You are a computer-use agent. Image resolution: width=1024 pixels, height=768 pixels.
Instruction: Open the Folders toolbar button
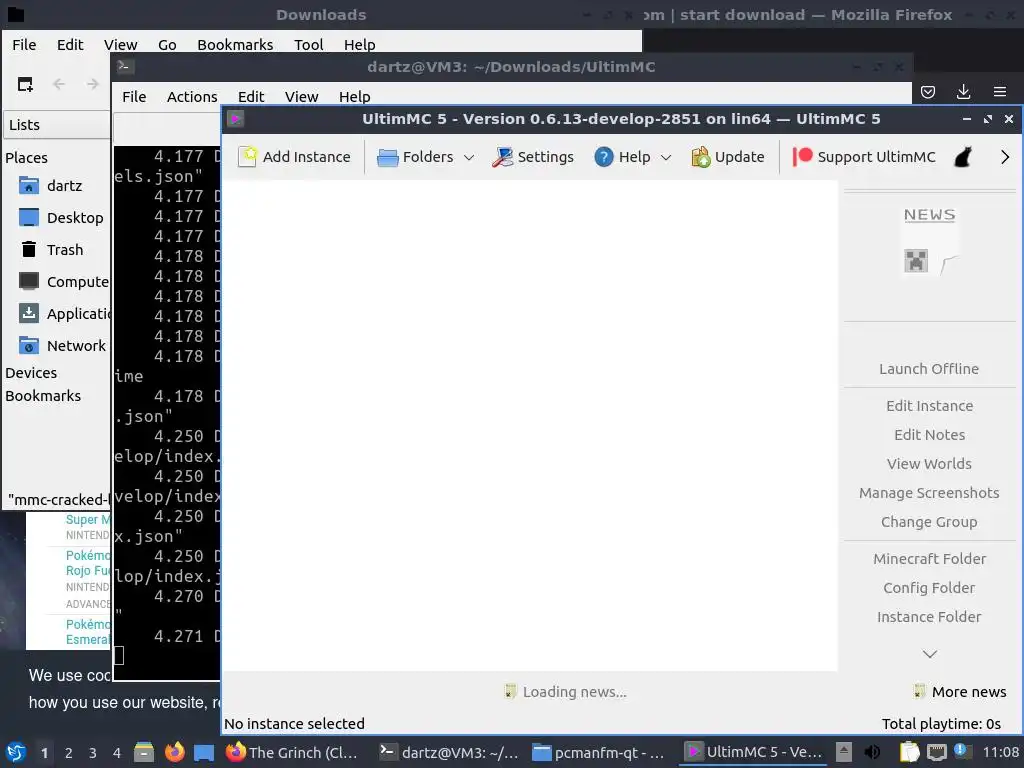point(416,157)
